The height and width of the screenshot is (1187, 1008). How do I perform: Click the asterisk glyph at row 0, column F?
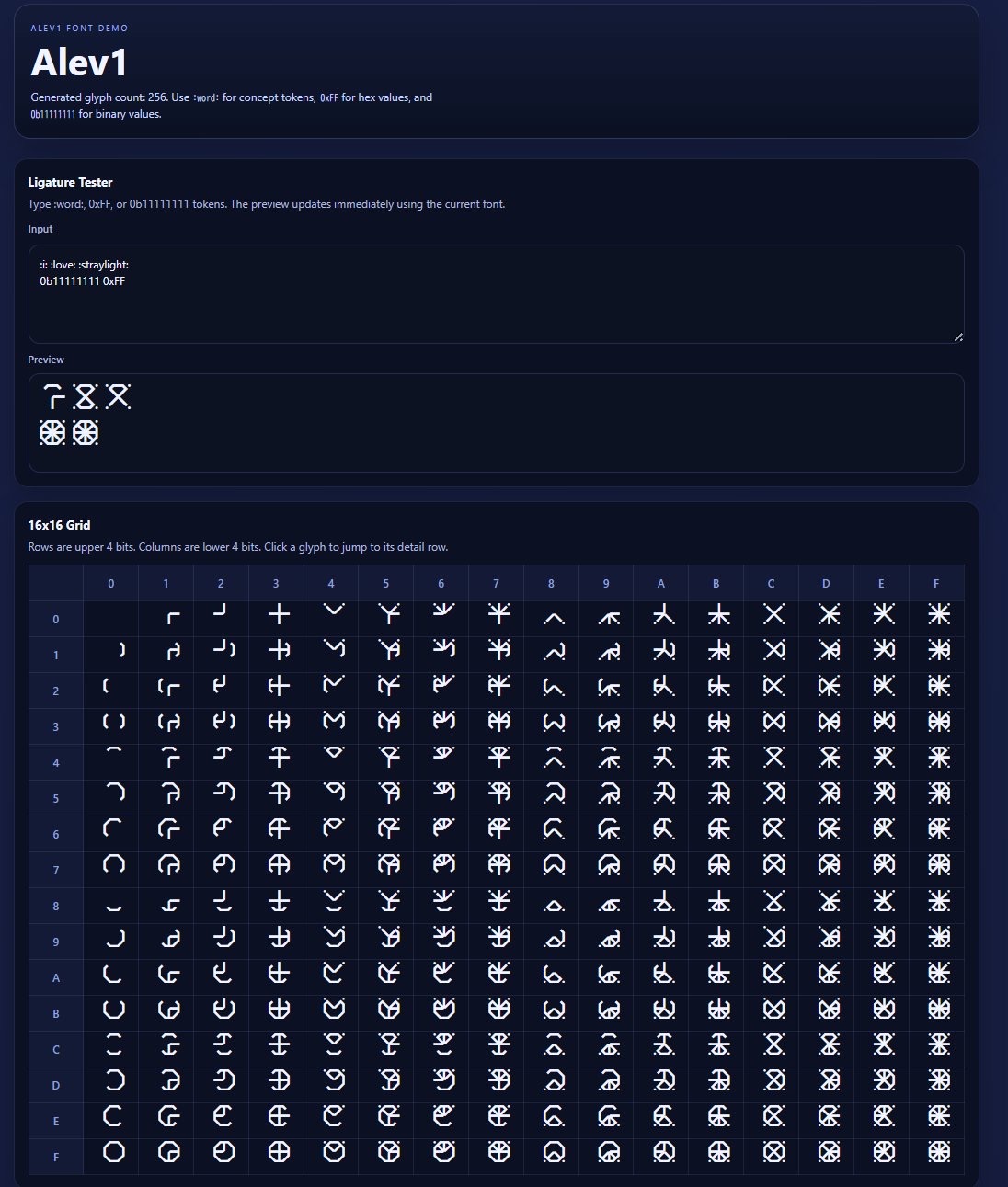(x=939, y=615)
